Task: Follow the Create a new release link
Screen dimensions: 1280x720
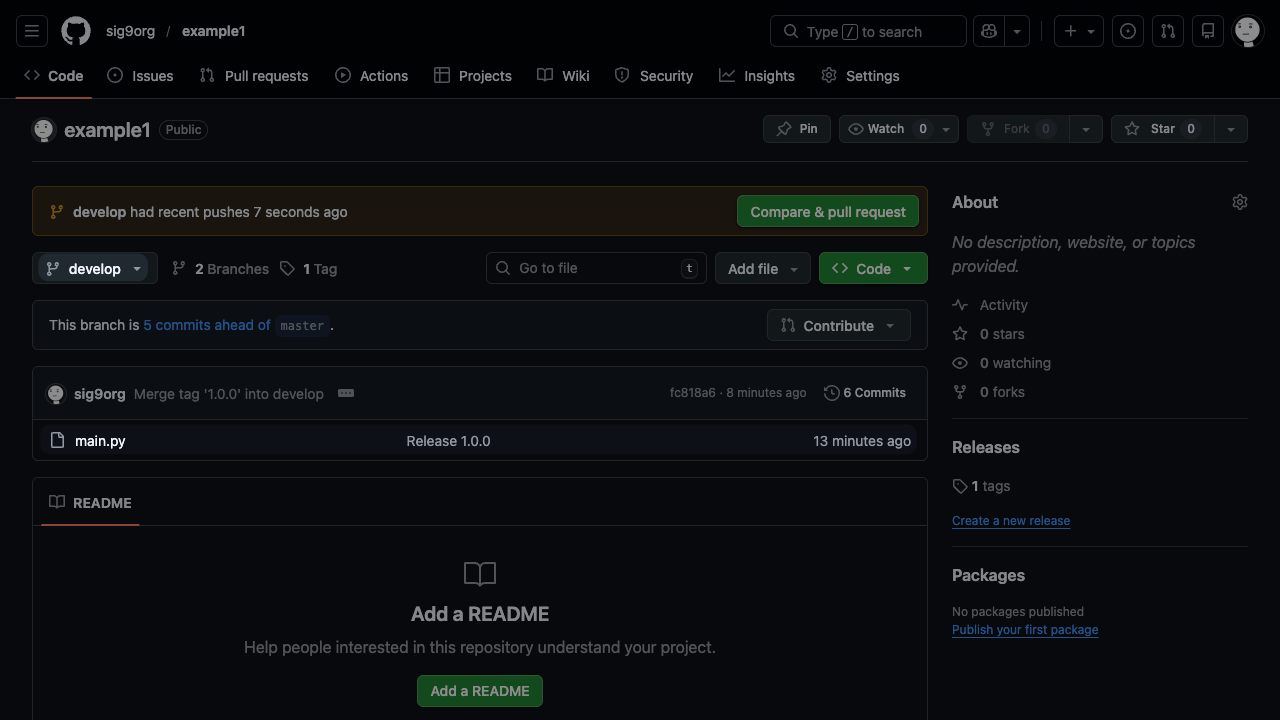Action: pyautogui.click(x=1011, y=521)
